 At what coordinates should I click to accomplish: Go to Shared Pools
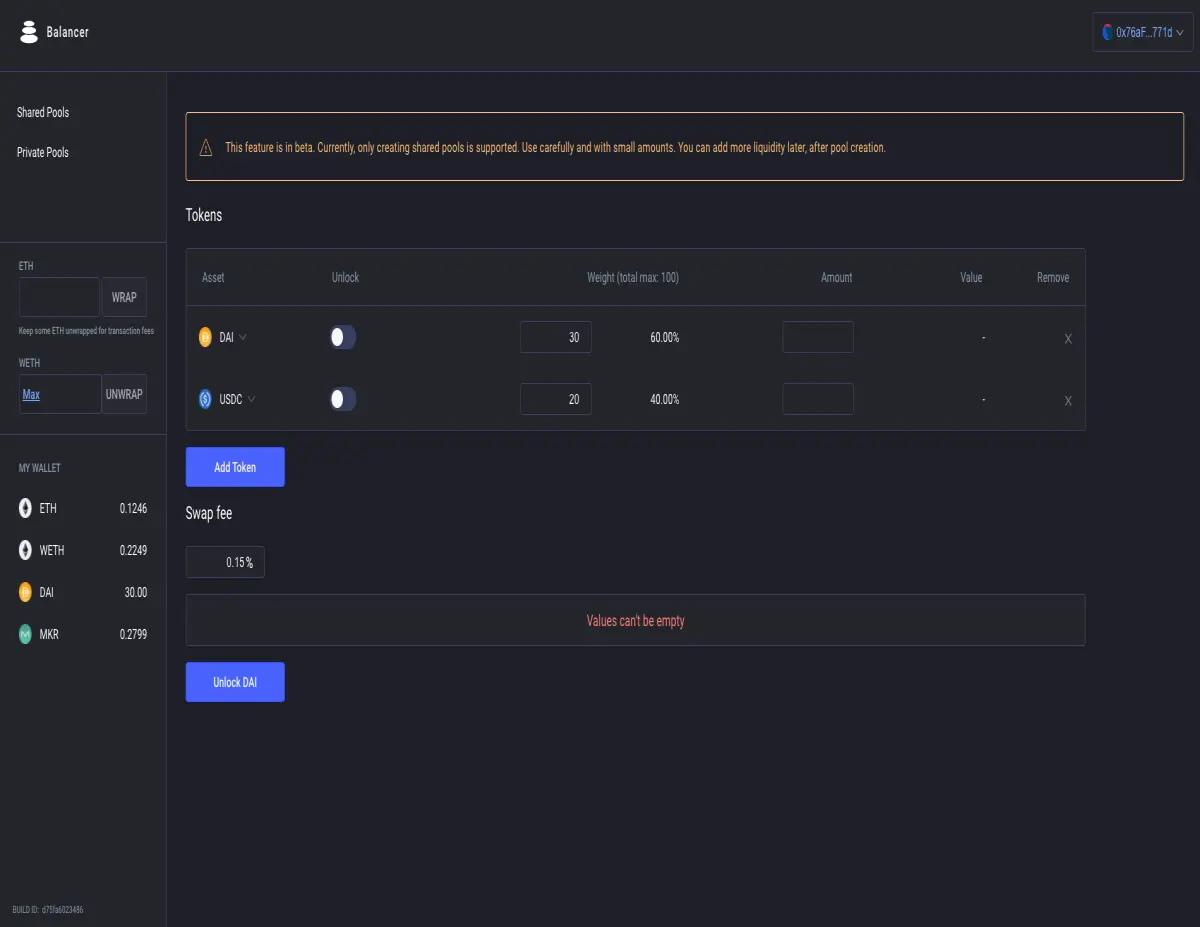tap(43, 112)
